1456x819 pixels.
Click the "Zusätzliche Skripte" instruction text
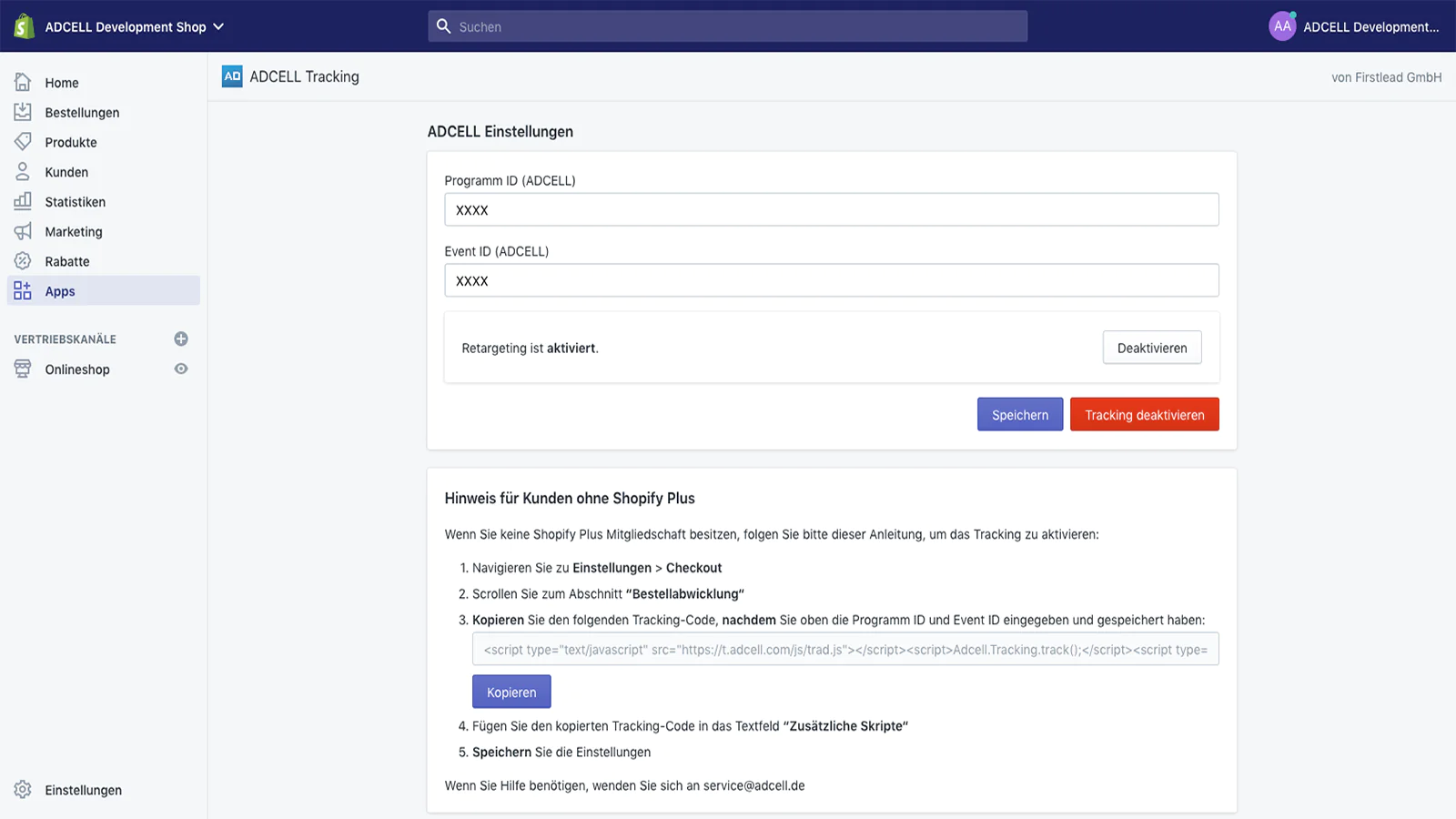tap(845, 726)
